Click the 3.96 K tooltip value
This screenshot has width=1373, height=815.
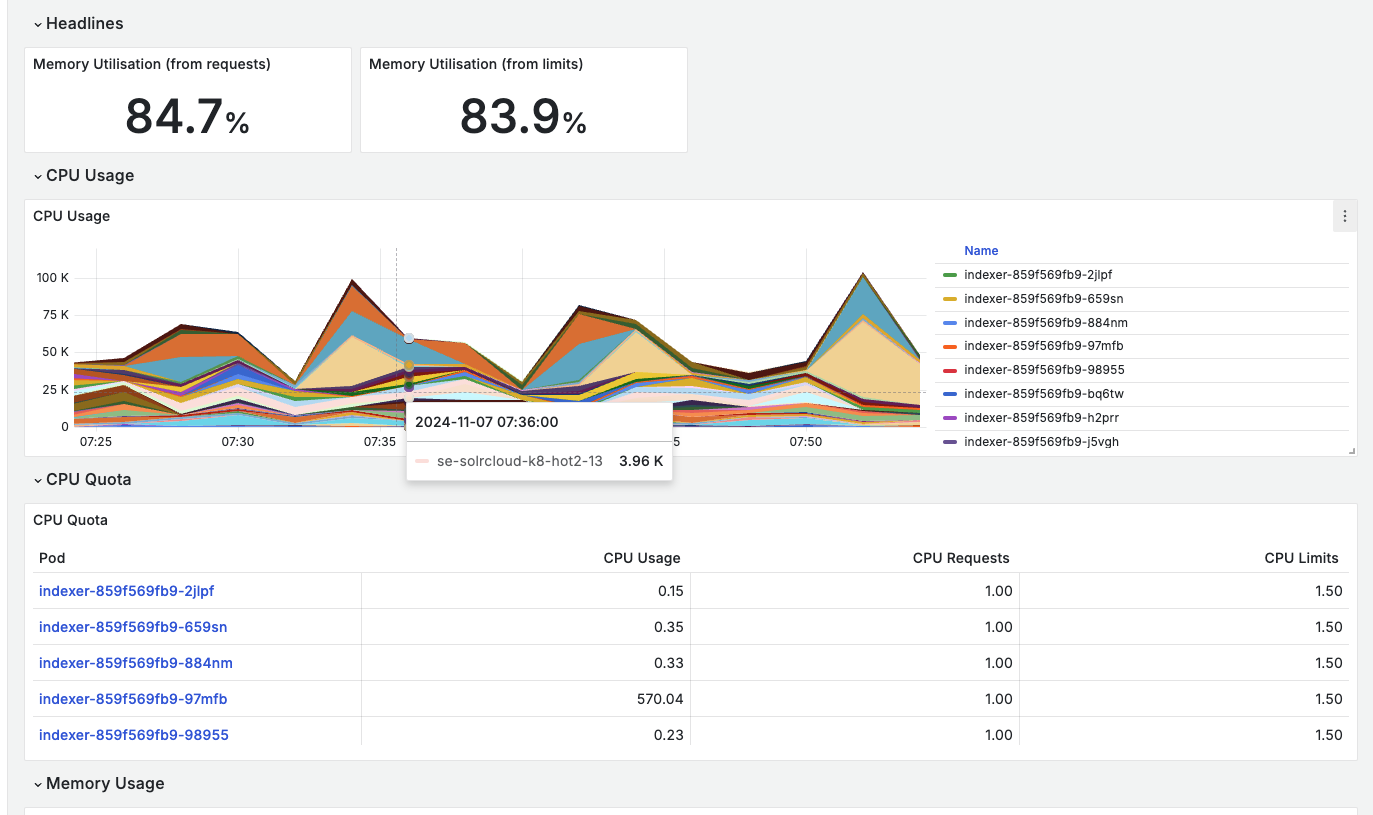(x=641, y=461)
